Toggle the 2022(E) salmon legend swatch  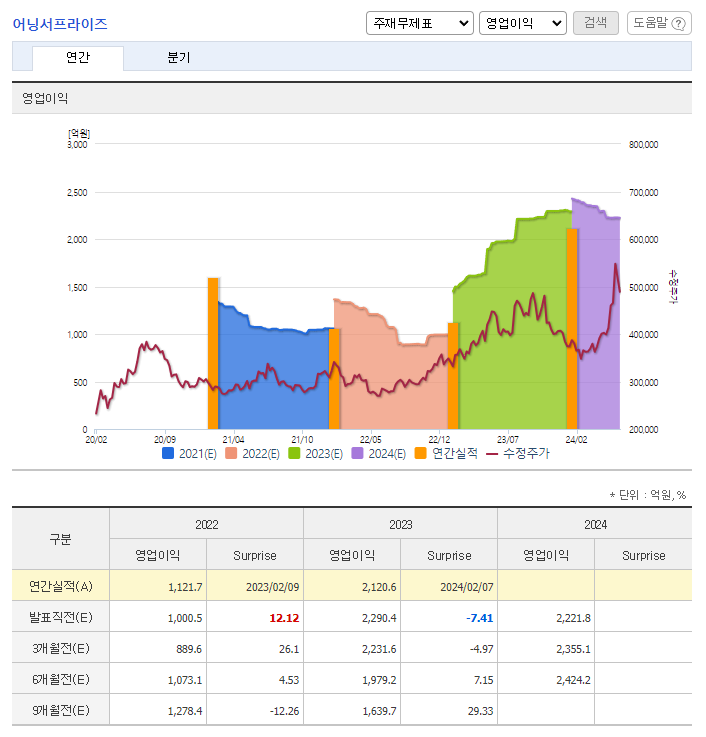tap(231, 453)
